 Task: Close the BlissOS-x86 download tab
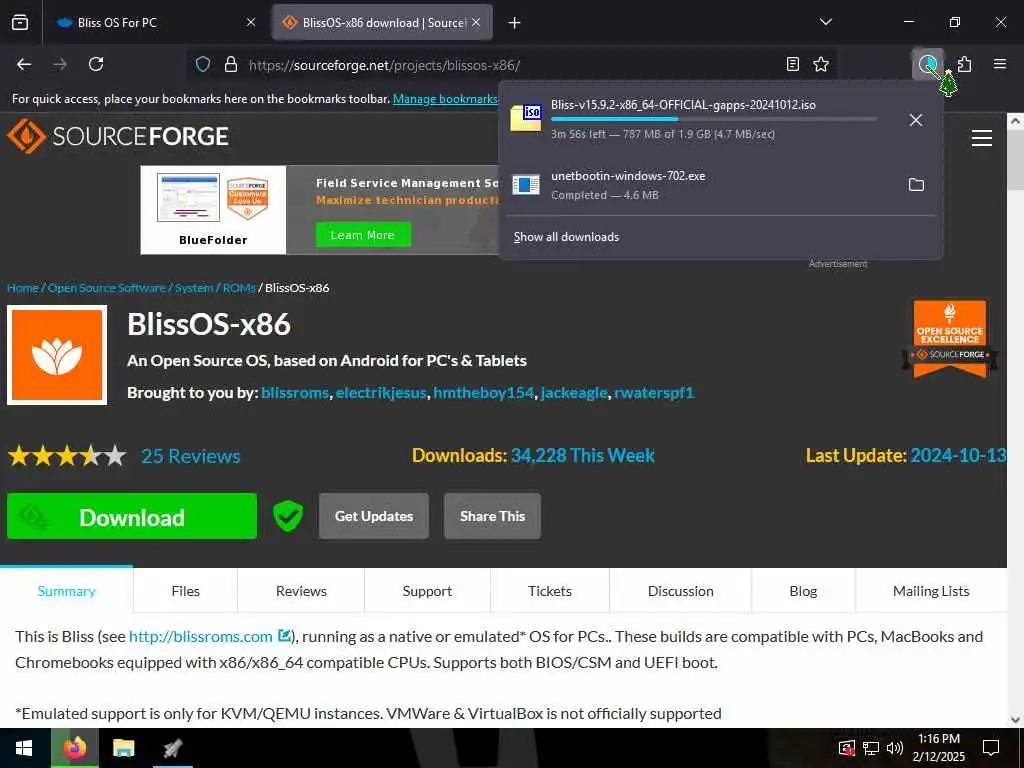tap(476, 22)
